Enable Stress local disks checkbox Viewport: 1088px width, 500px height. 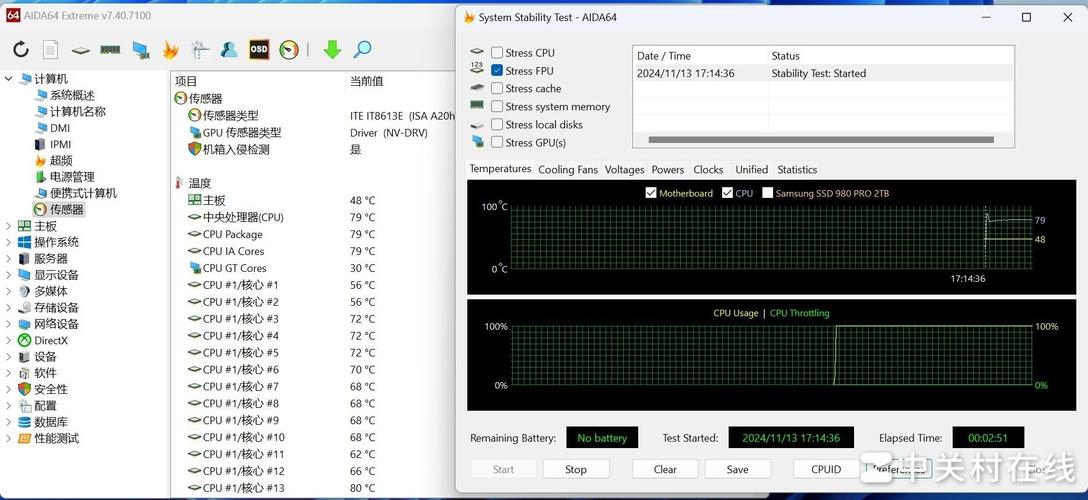[x=497, y=125]
